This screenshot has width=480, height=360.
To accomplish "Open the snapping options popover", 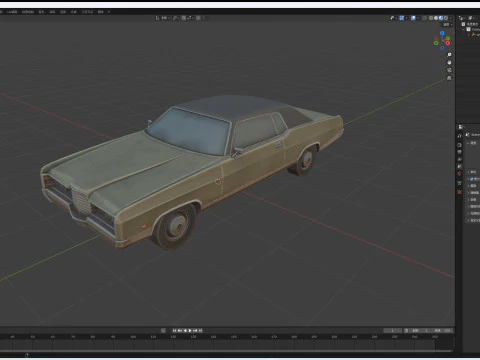I will pyautogui.click(x=190, y=18).
